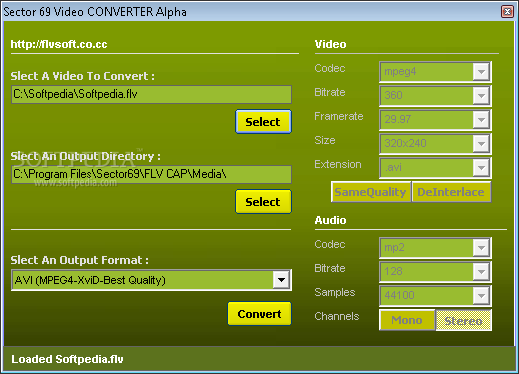Click the window title 'Sector 69 Video CONVERTER Alpha'
The height and width of the screenshot is (374, 519).
point(95,12)
